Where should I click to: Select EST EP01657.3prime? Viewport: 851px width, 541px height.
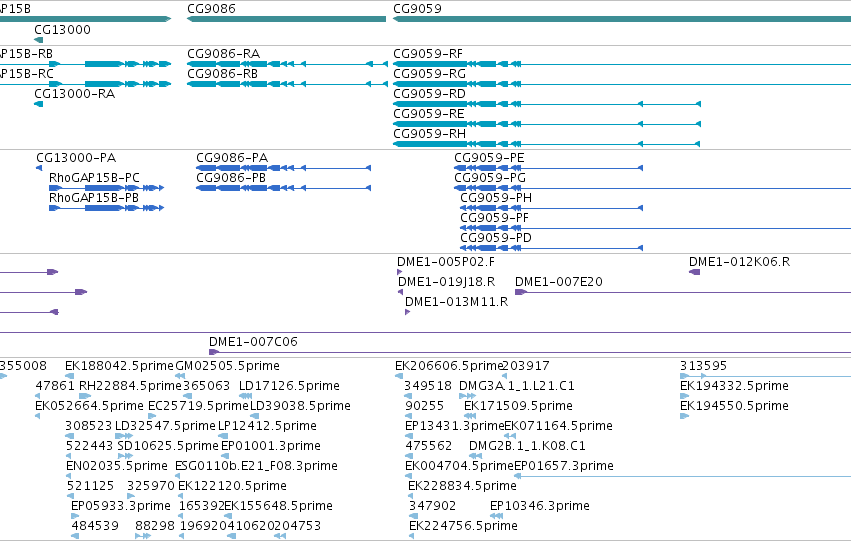tap(564, 466)
